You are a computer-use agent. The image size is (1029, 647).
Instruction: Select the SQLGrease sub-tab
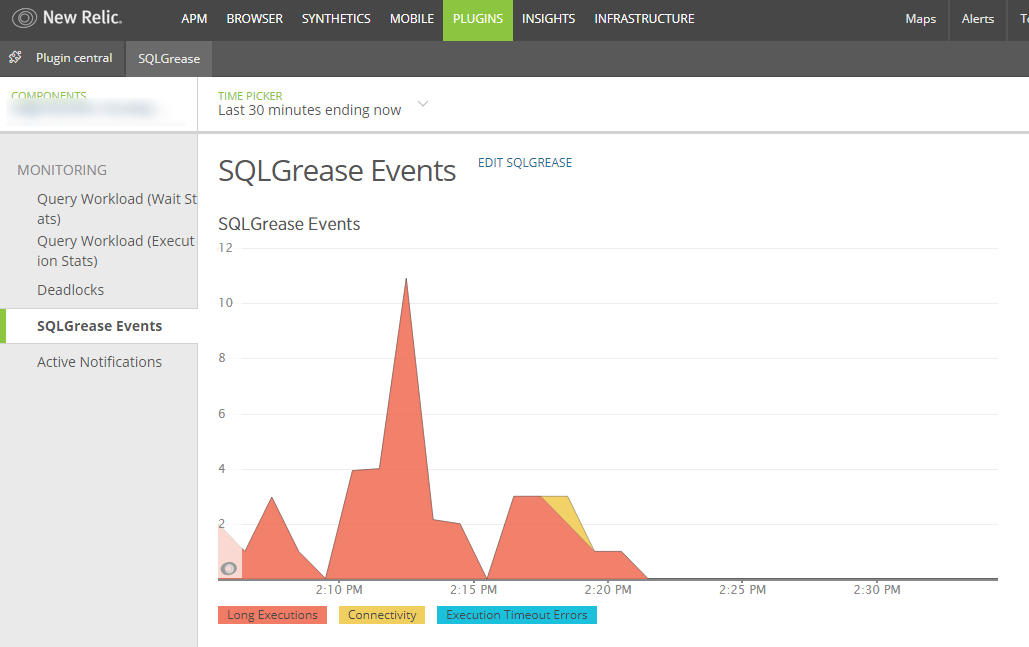click(169, 58)
